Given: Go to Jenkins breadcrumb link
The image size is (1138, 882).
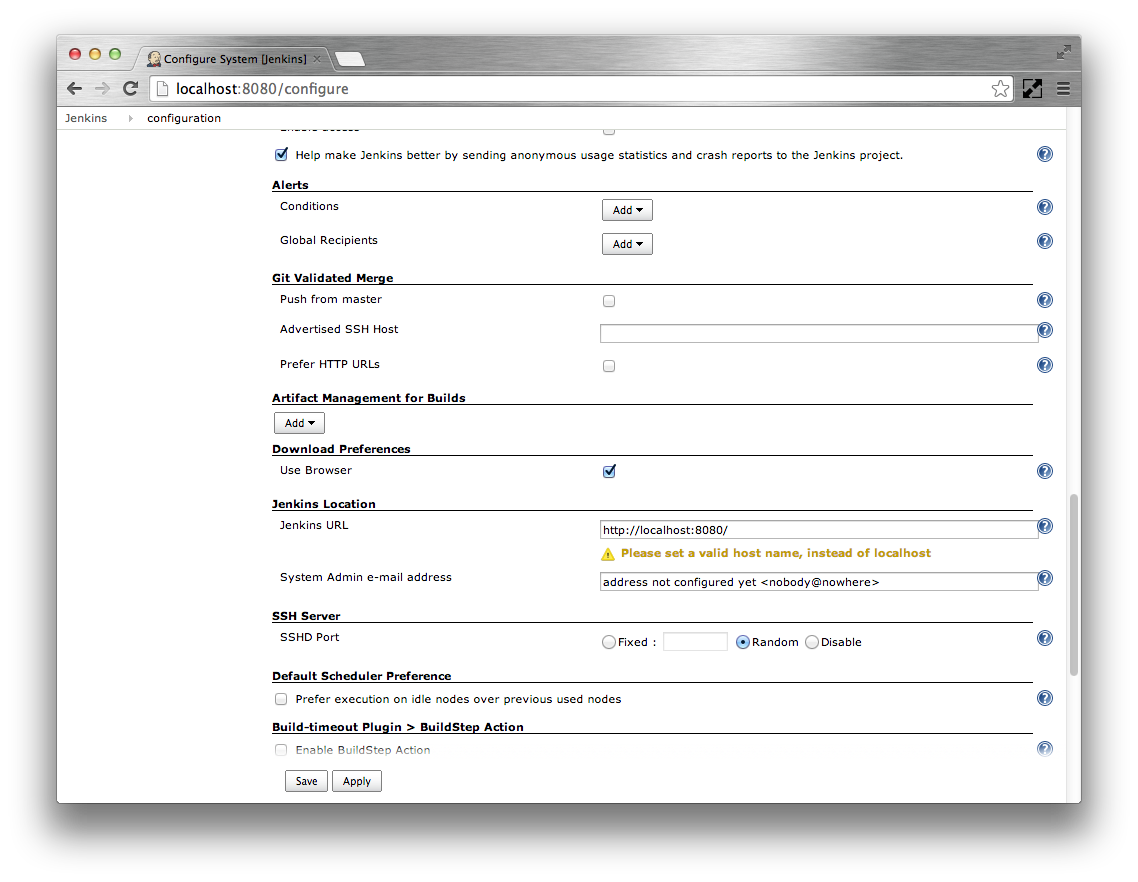Looking at the screenshot, I should [86, 118].
